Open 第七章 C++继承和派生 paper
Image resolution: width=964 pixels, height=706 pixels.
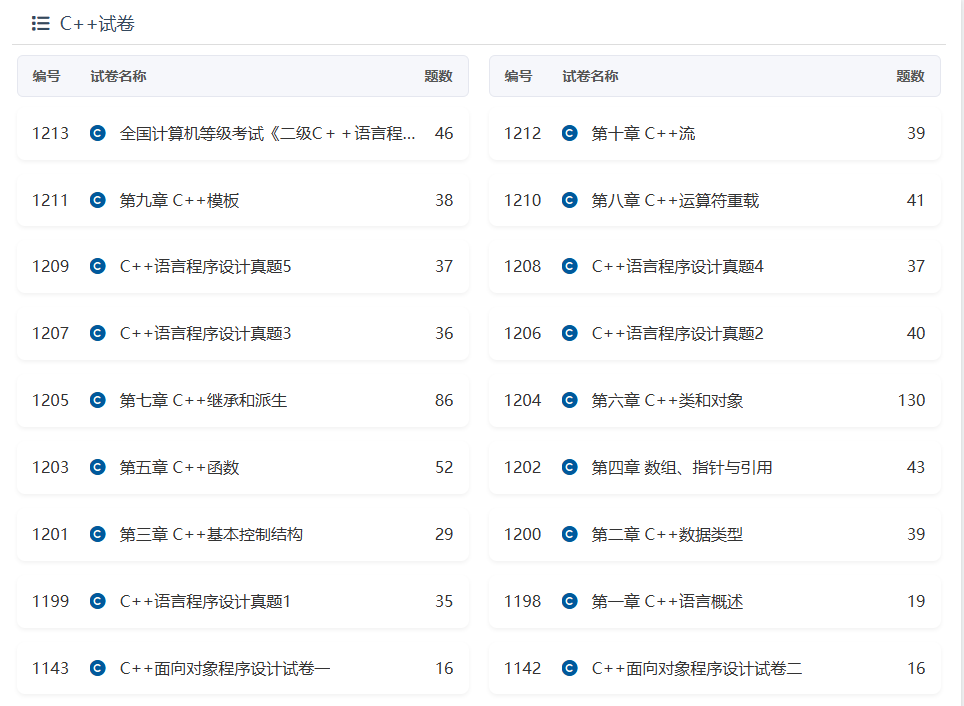(203, 400)
